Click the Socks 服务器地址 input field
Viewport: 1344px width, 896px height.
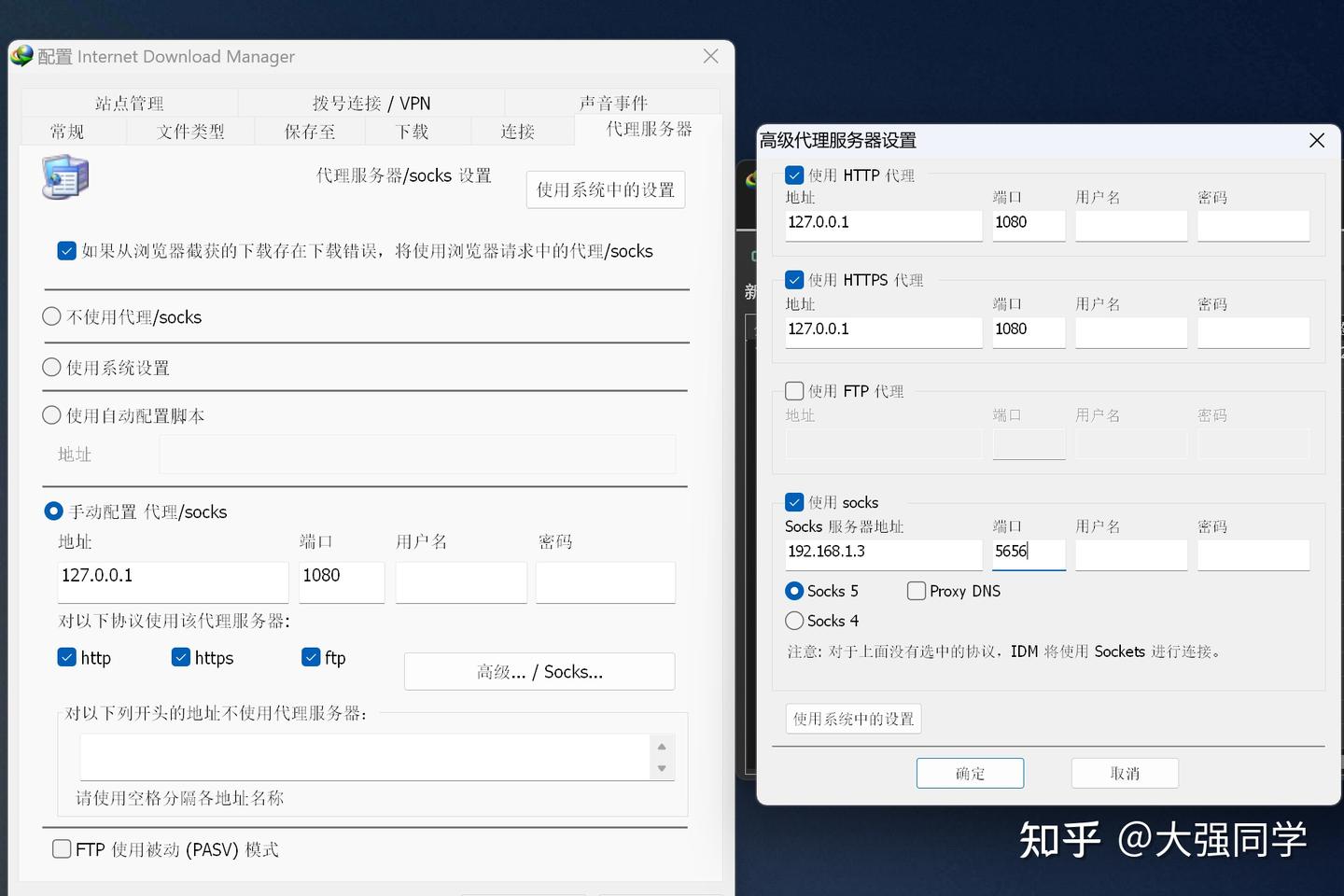(x=882, y=554)
